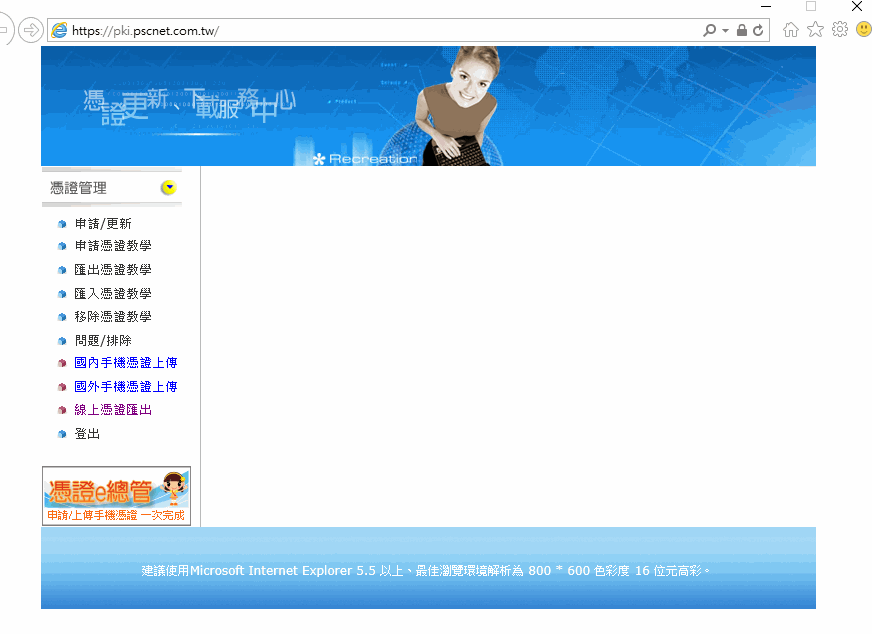Select 匯出憑證教學 in the sidebar
Screen dimensions: 872x634
point(113,270)
